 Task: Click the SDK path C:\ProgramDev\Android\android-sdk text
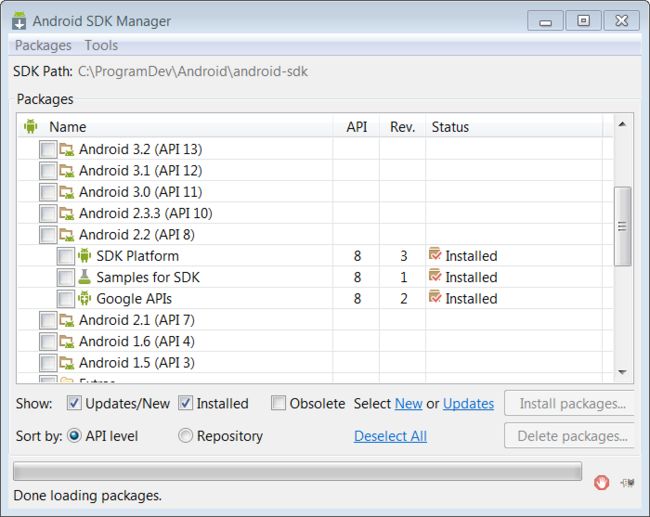(193, 71)
